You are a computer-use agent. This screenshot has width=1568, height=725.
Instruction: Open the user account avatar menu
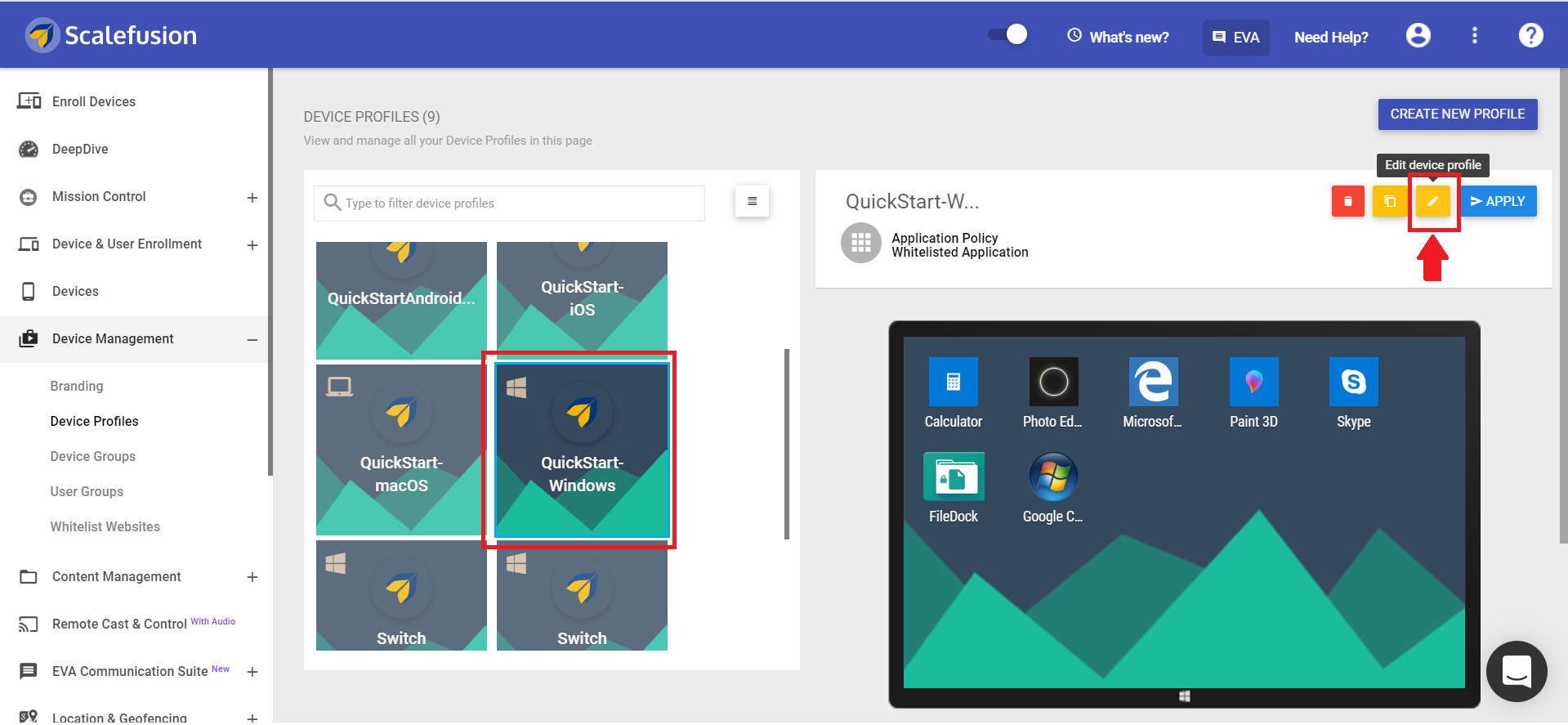tap(1418, 35)
